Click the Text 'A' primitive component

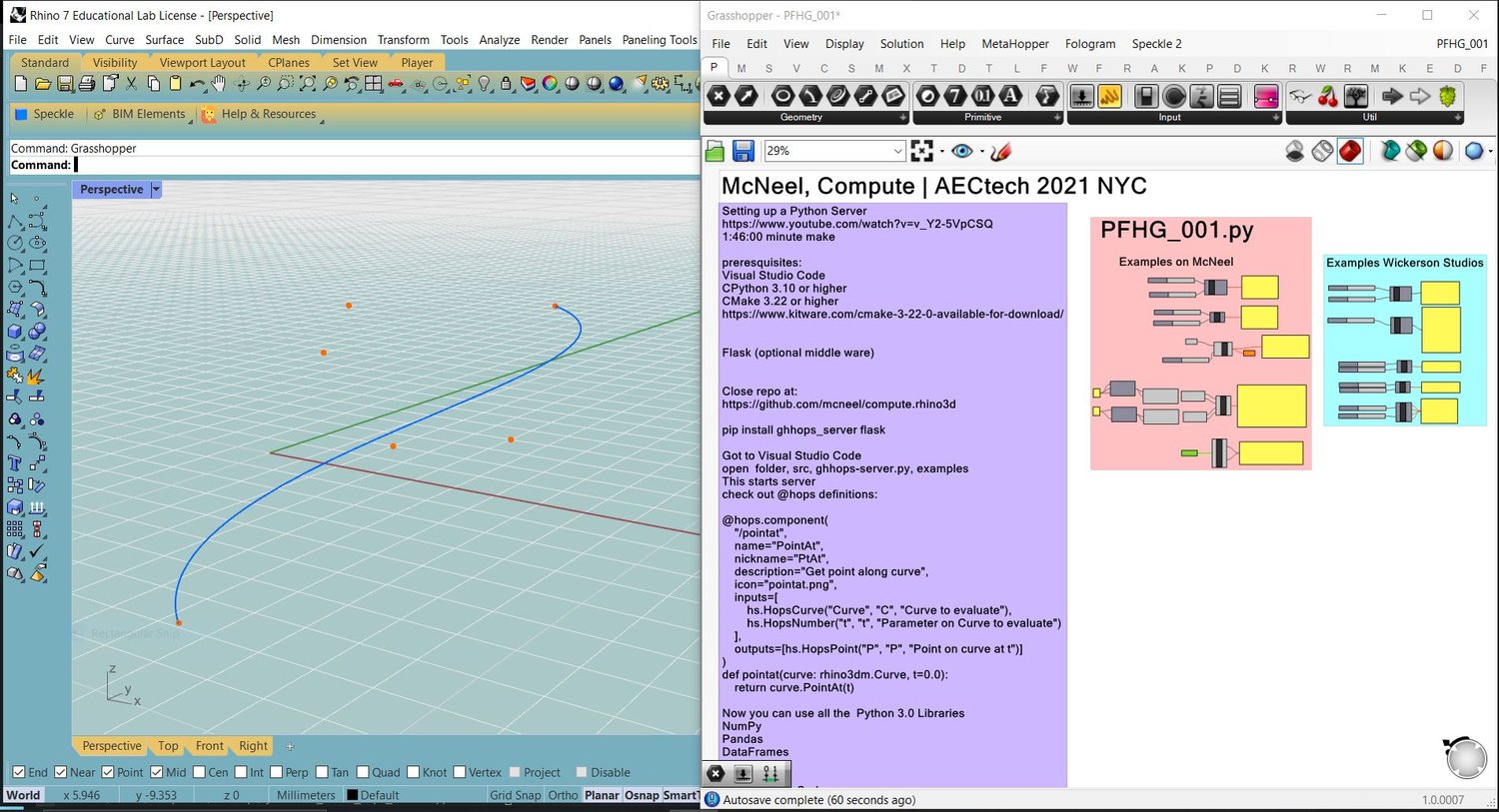point(1010,96)
